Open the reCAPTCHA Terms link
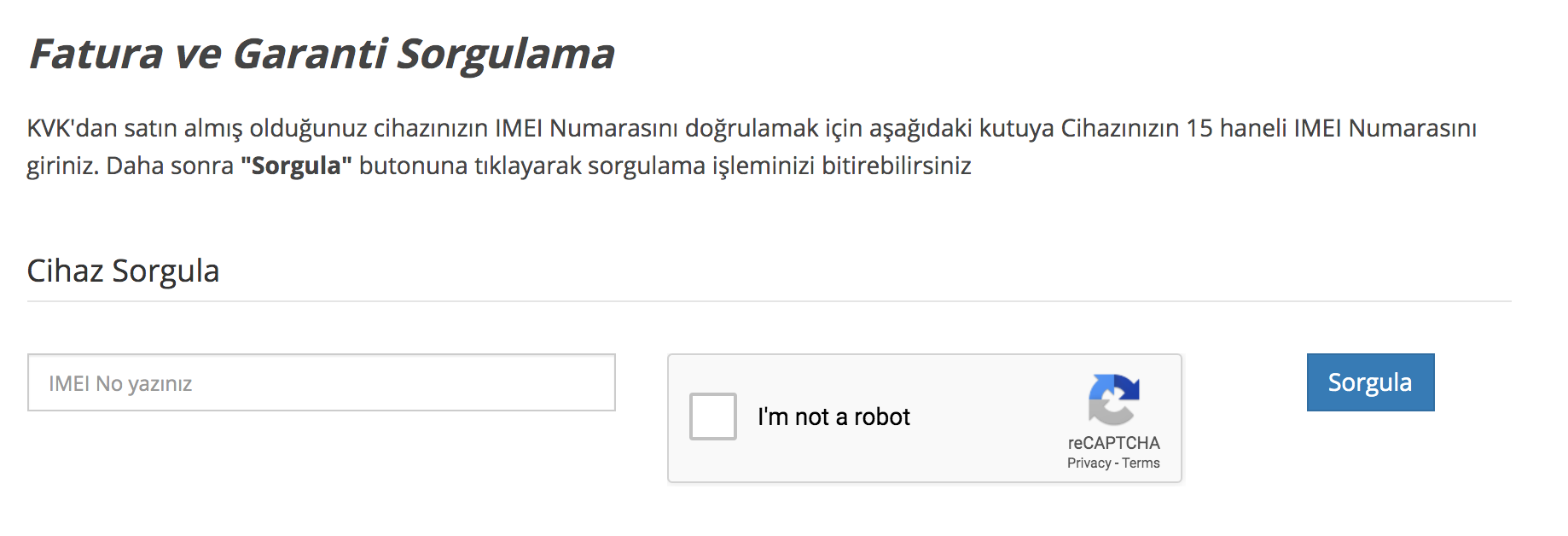 pyautogui.click(x=1141, y=463)
